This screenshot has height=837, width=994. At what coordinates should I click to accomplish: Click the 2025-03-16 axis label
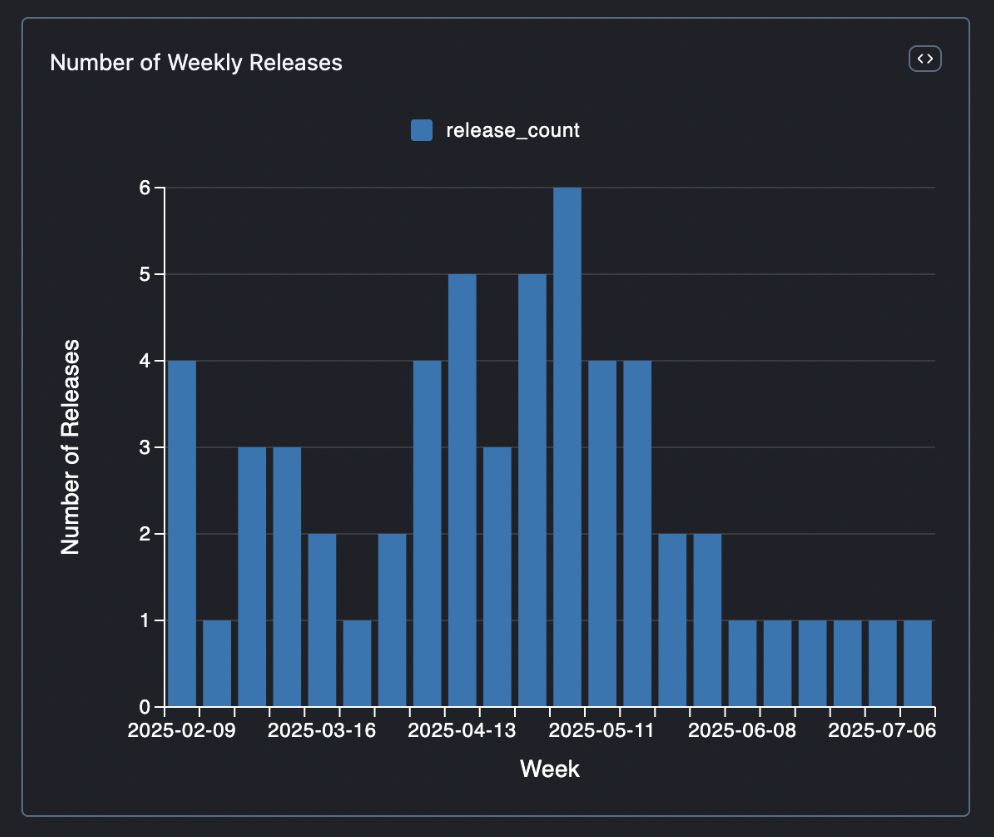[x=324, y=730]
